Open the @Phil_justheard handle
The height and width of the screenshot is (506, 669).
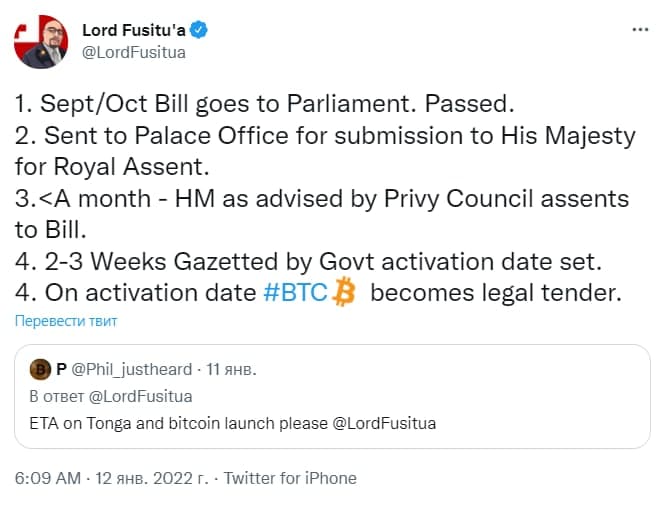(131, 369)
